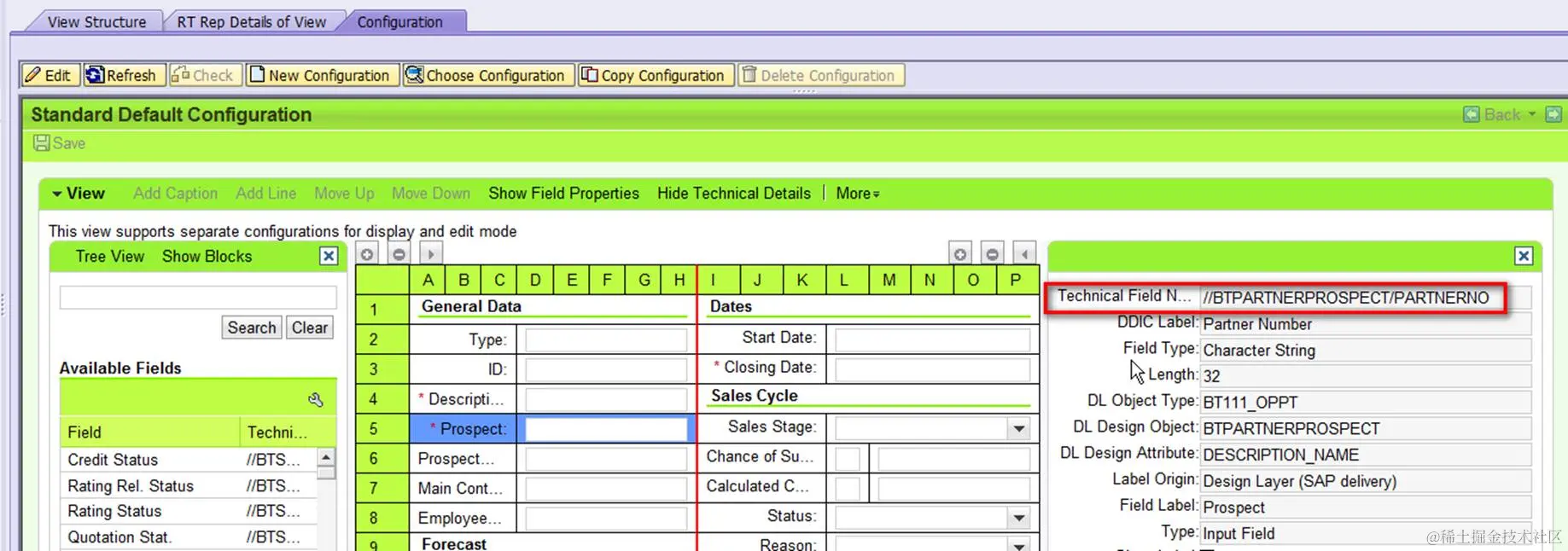1568x551 pixels.
Task: Switch to View Structure tab
Action: coord(96,21)
